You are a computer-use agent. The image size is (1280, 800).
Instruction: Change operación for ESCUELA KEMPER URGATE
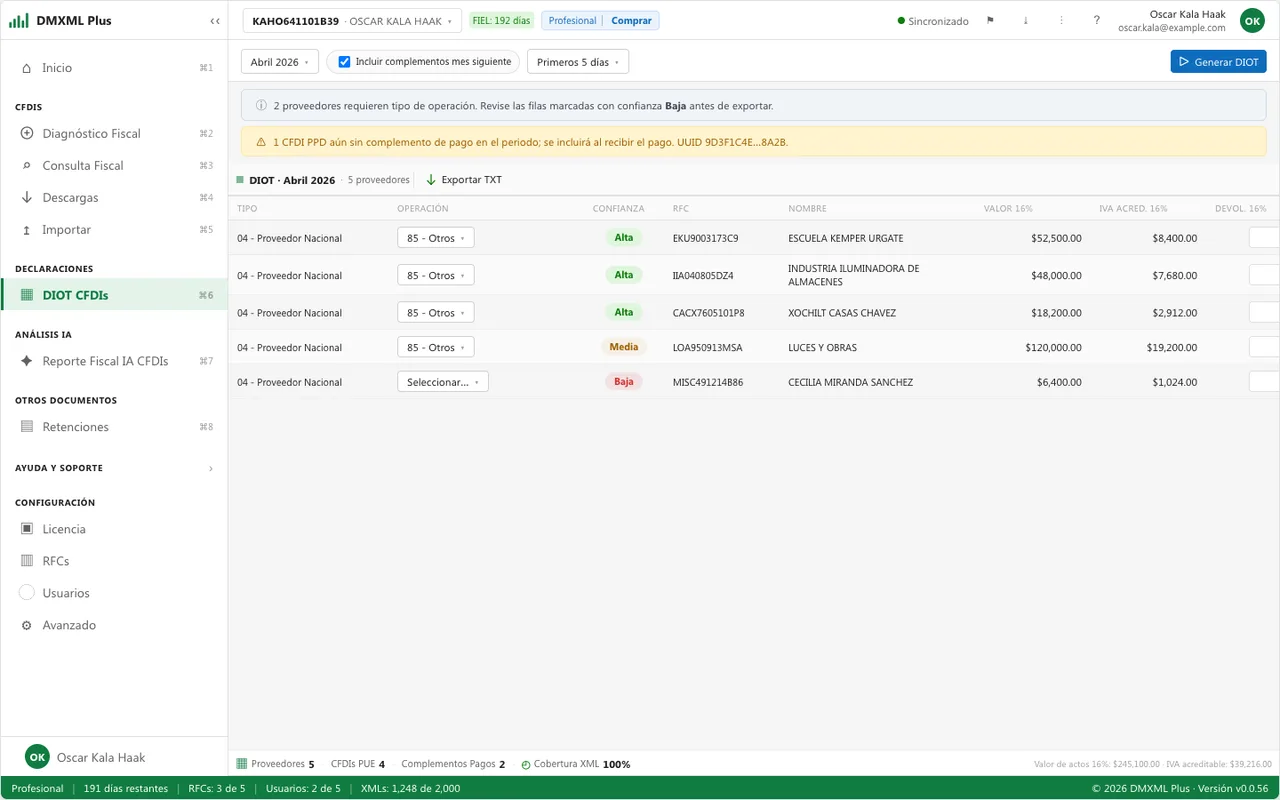click(436, 238)
